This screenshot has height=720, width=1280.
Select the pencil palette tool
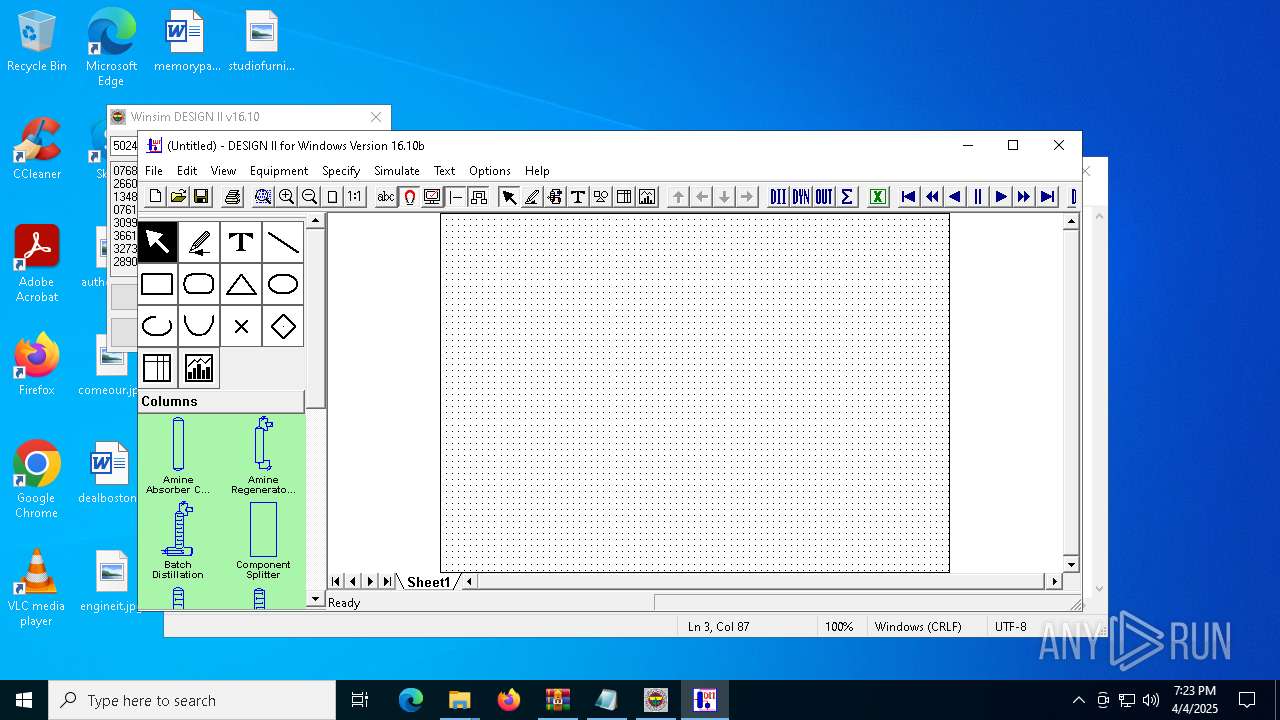click(199, 242)
